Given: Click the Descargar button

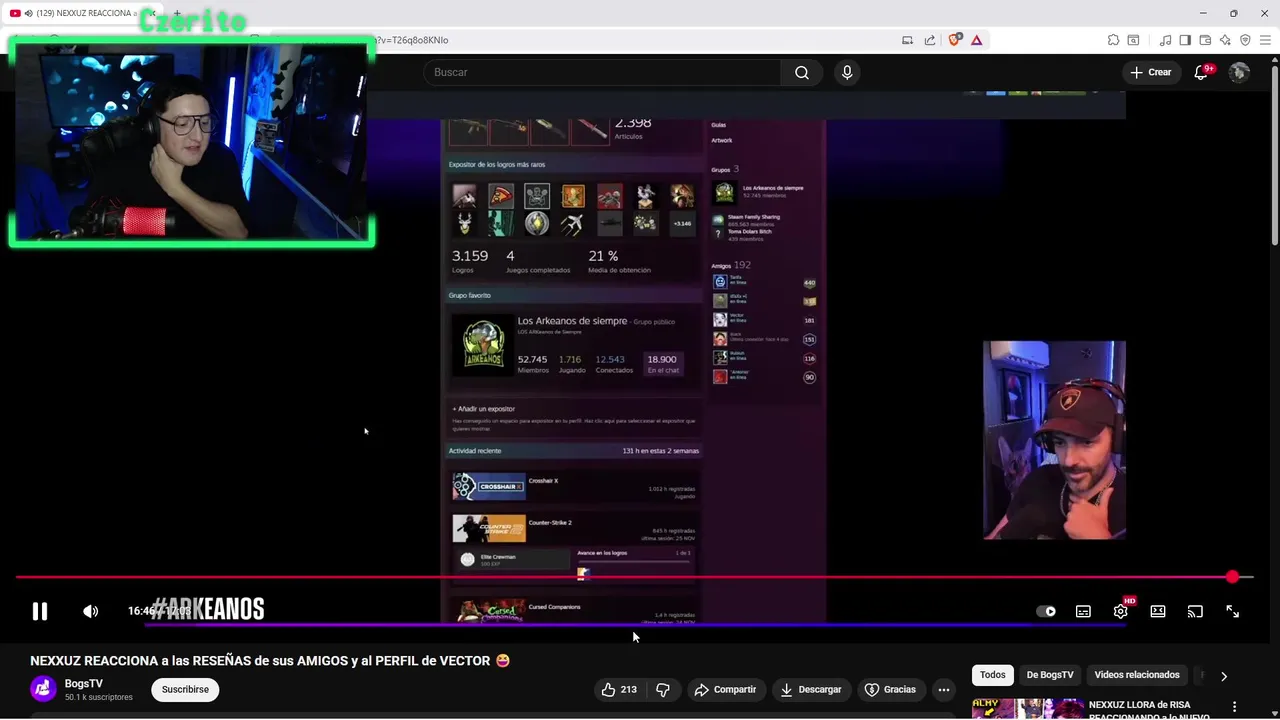Looking at the screenshot, I should pyautogui.click(x=811, y=689).
